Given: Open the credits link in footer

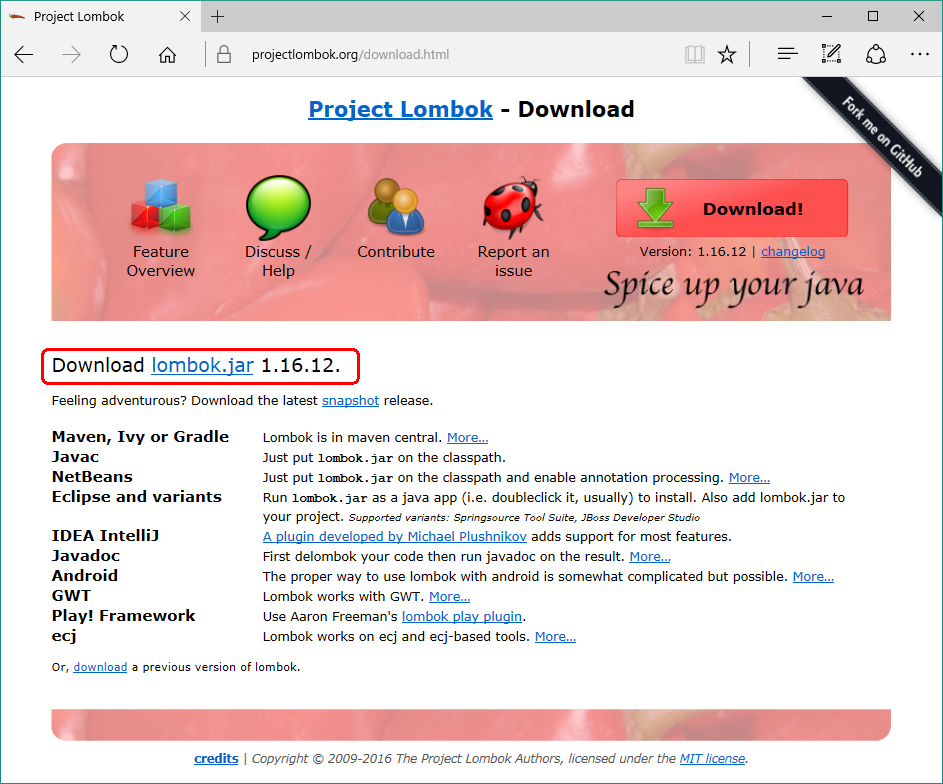Looking at the screenshot, I should tap(216, 759).
